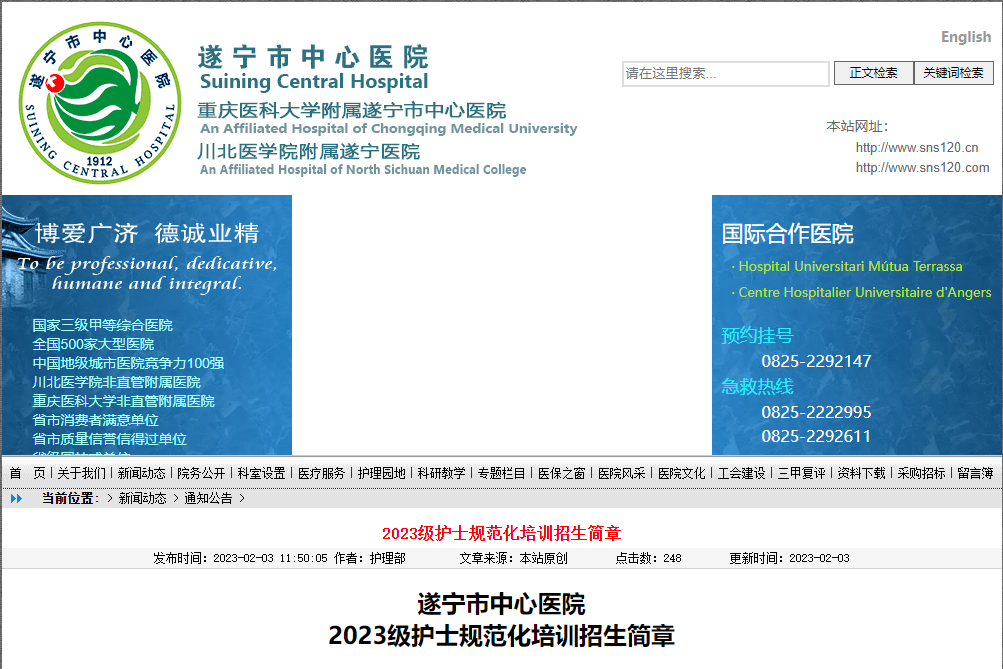Click the 国际合作医院 heading

[x=787, y=234]
